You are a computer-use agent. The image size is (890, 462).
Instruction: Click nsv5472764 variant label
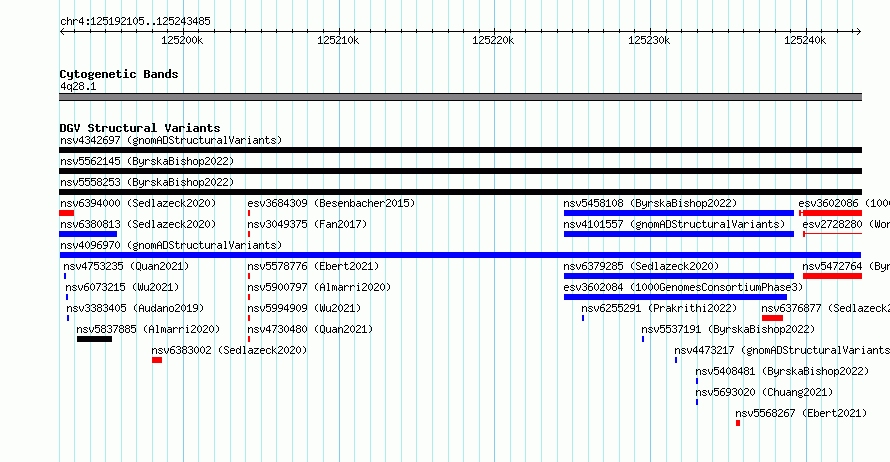846,266
